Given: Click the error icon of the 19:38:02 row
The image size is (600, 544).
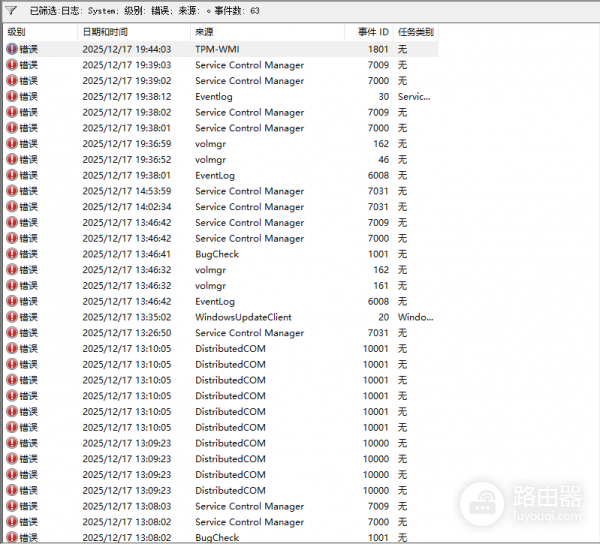Looking at the screenshot, I should click(x=12, y=112).
